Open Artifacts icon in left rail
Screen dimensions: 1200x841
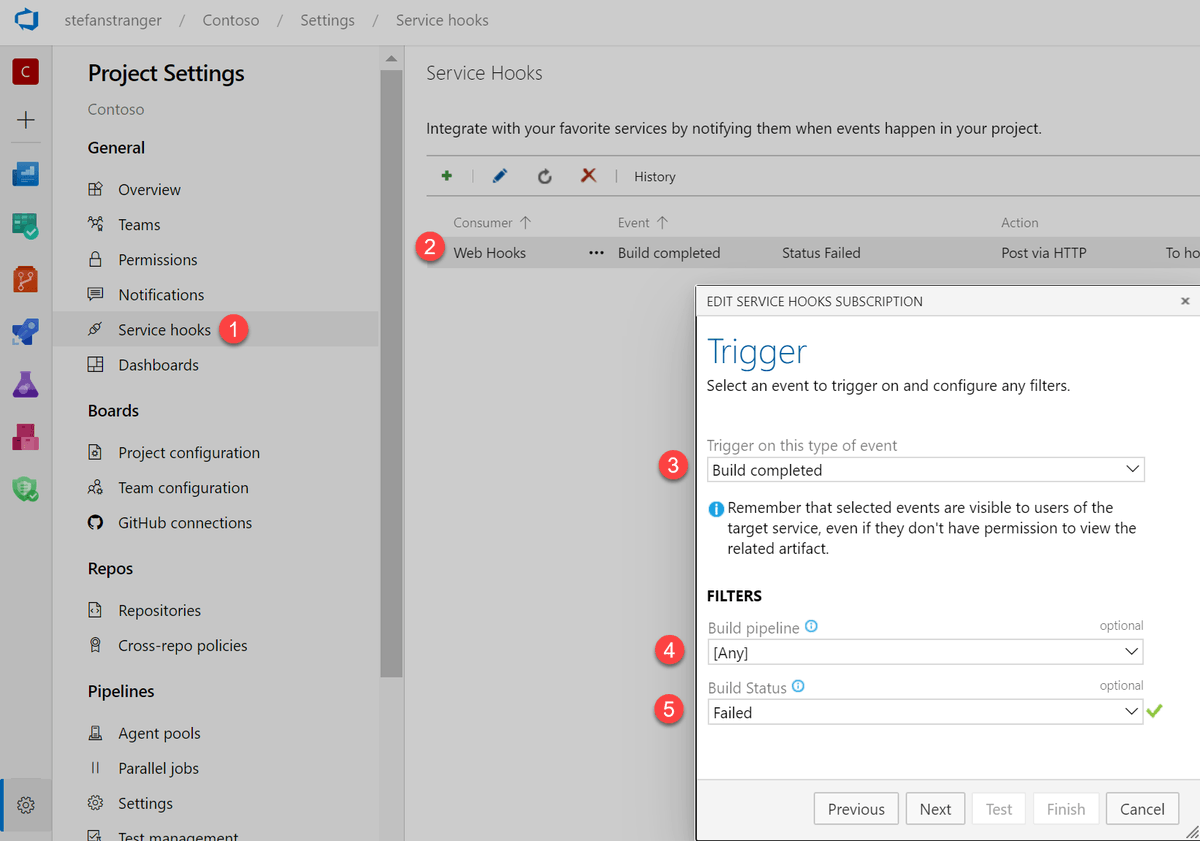tap(26, 437)
